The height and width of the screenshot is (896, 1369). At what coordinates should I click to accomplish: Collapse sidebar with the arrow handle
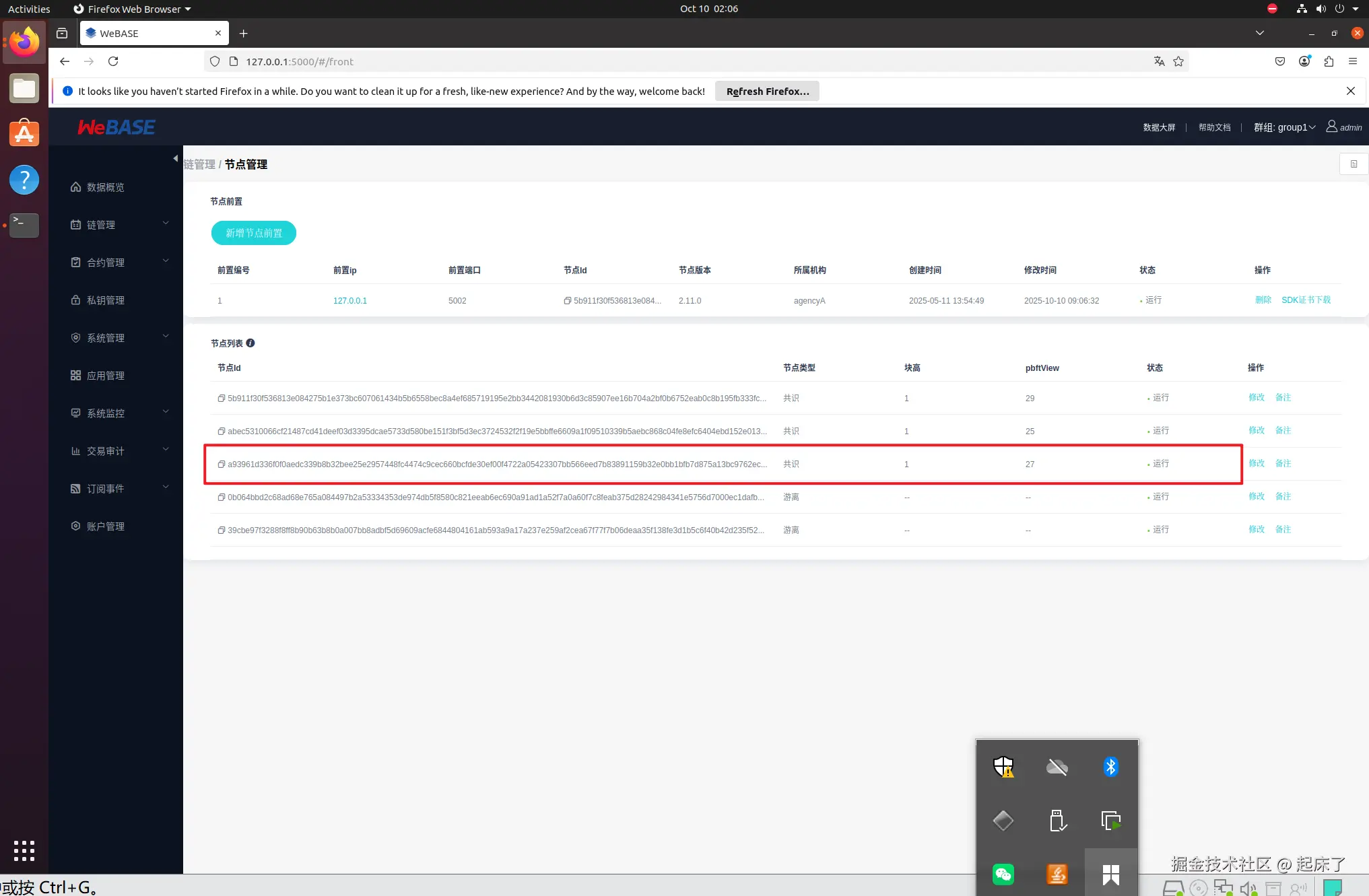point(175,159)
